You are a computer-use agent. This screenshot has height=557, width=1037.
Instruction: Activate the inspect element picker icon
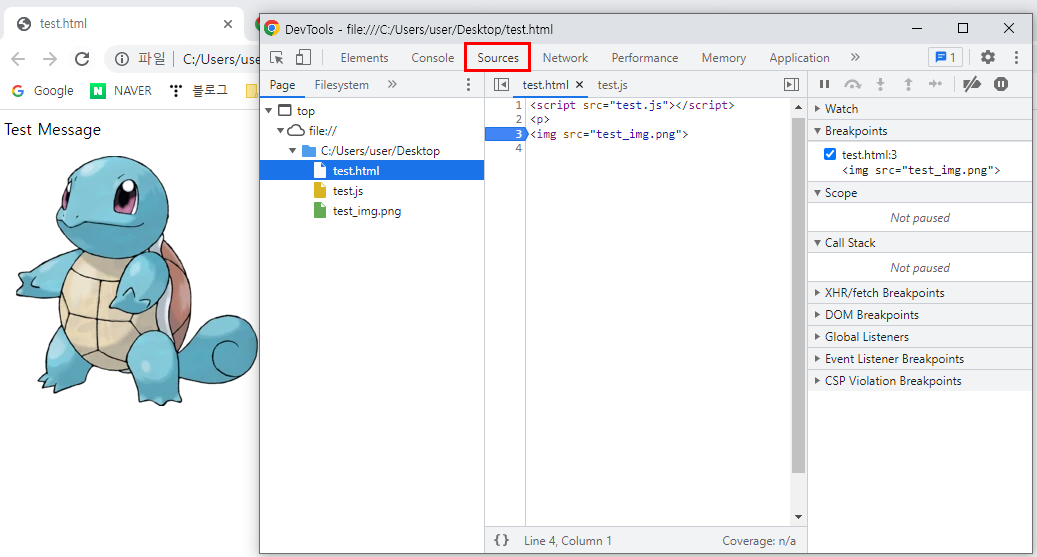click(x=277, y=58)
